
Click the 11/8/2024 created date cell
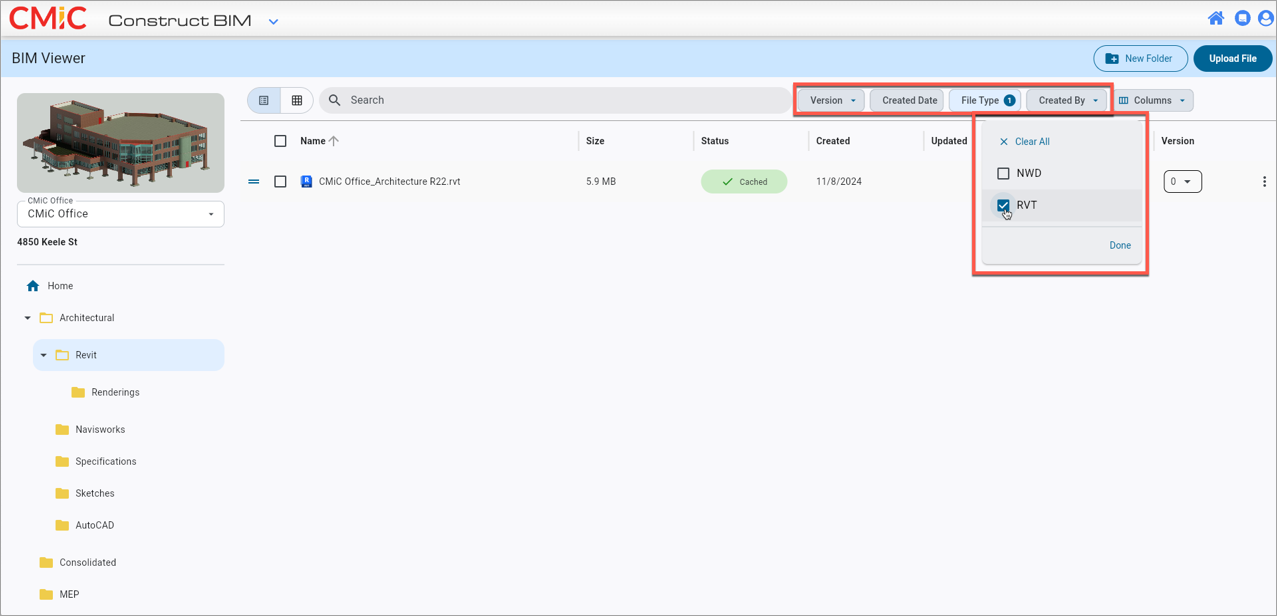pos(839,182)
